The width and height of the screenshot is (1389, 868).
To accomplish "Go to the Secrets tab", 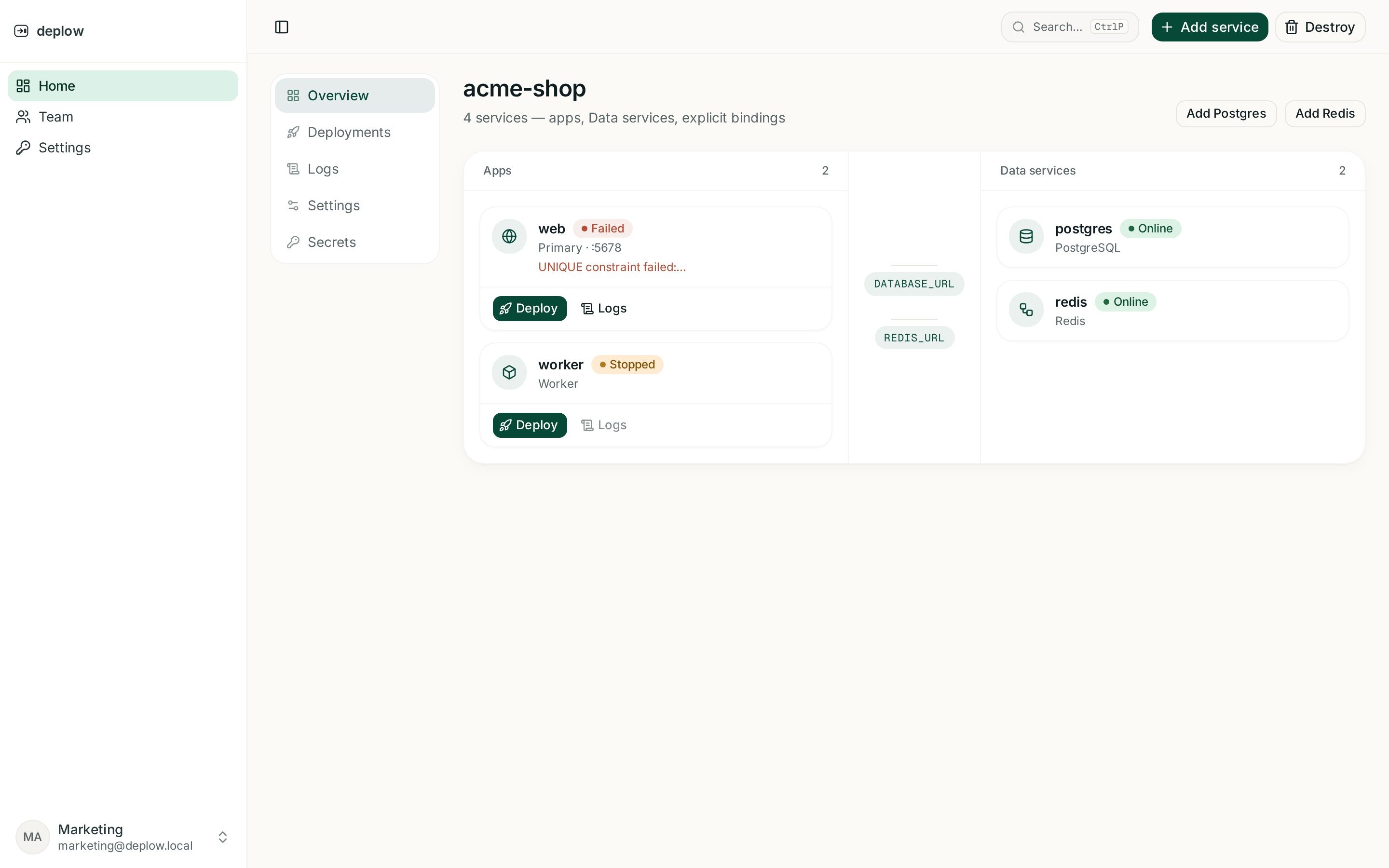I will coord(354,242).
